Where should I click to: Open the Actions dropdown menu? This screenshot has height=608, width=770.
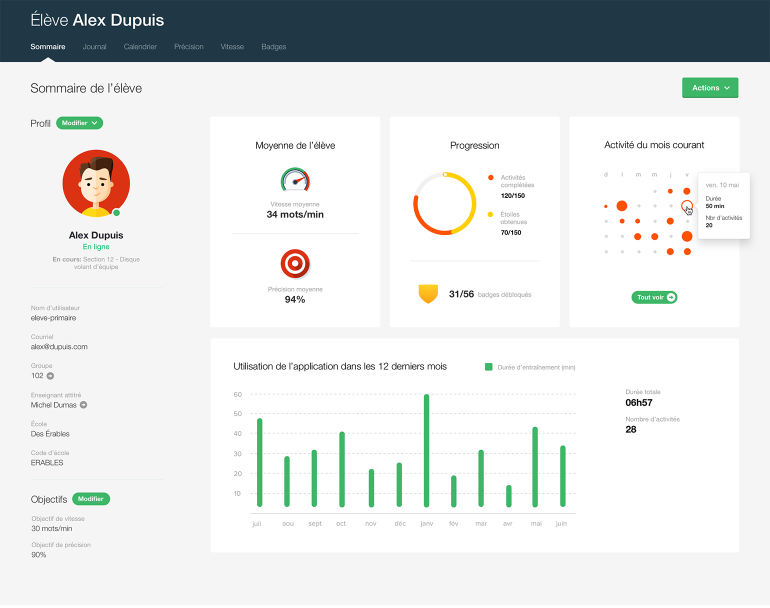[709, 88]
